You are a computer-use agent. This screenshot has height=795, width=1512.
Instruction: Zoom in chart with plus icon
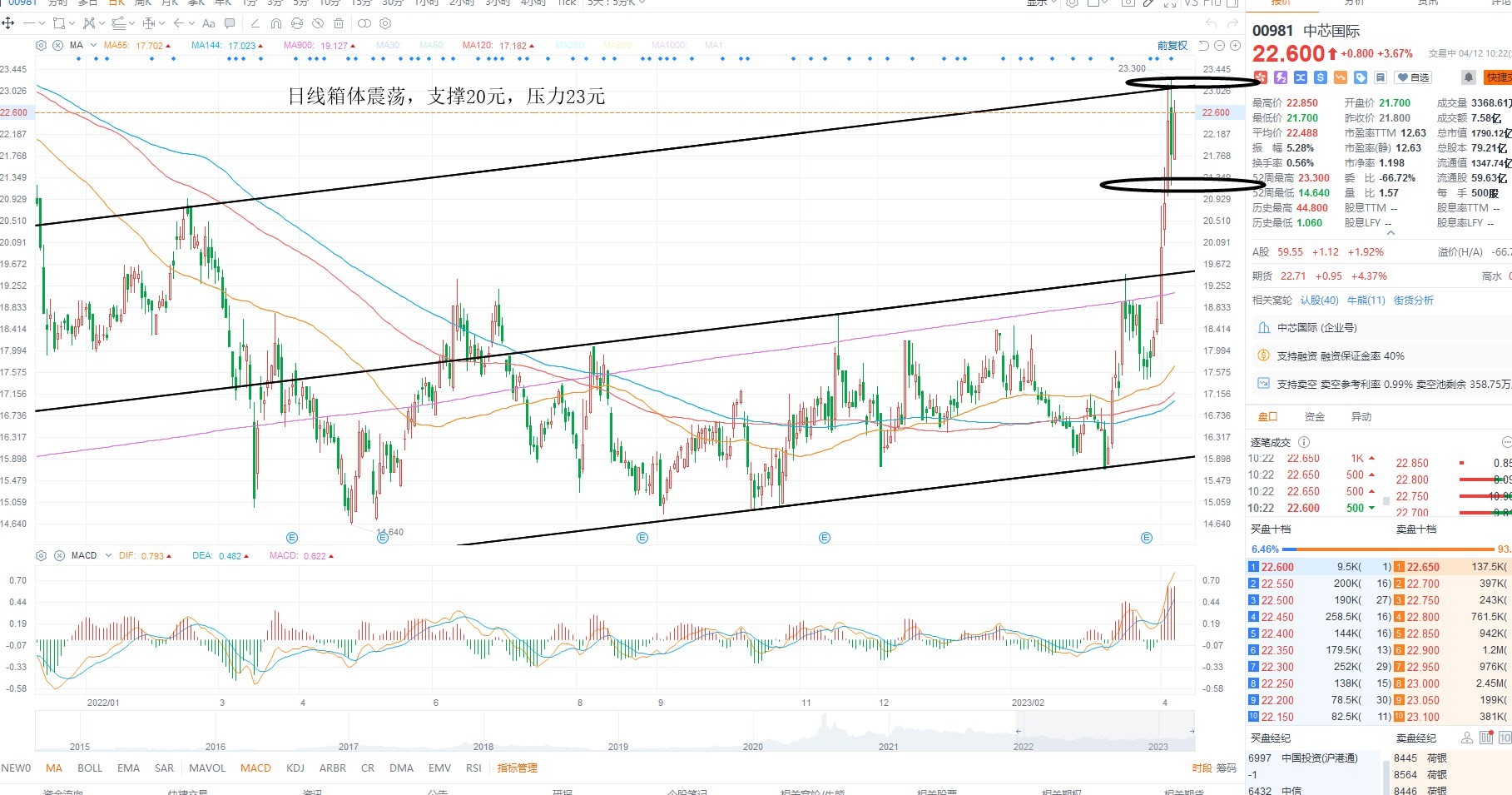click(1235, 46)
